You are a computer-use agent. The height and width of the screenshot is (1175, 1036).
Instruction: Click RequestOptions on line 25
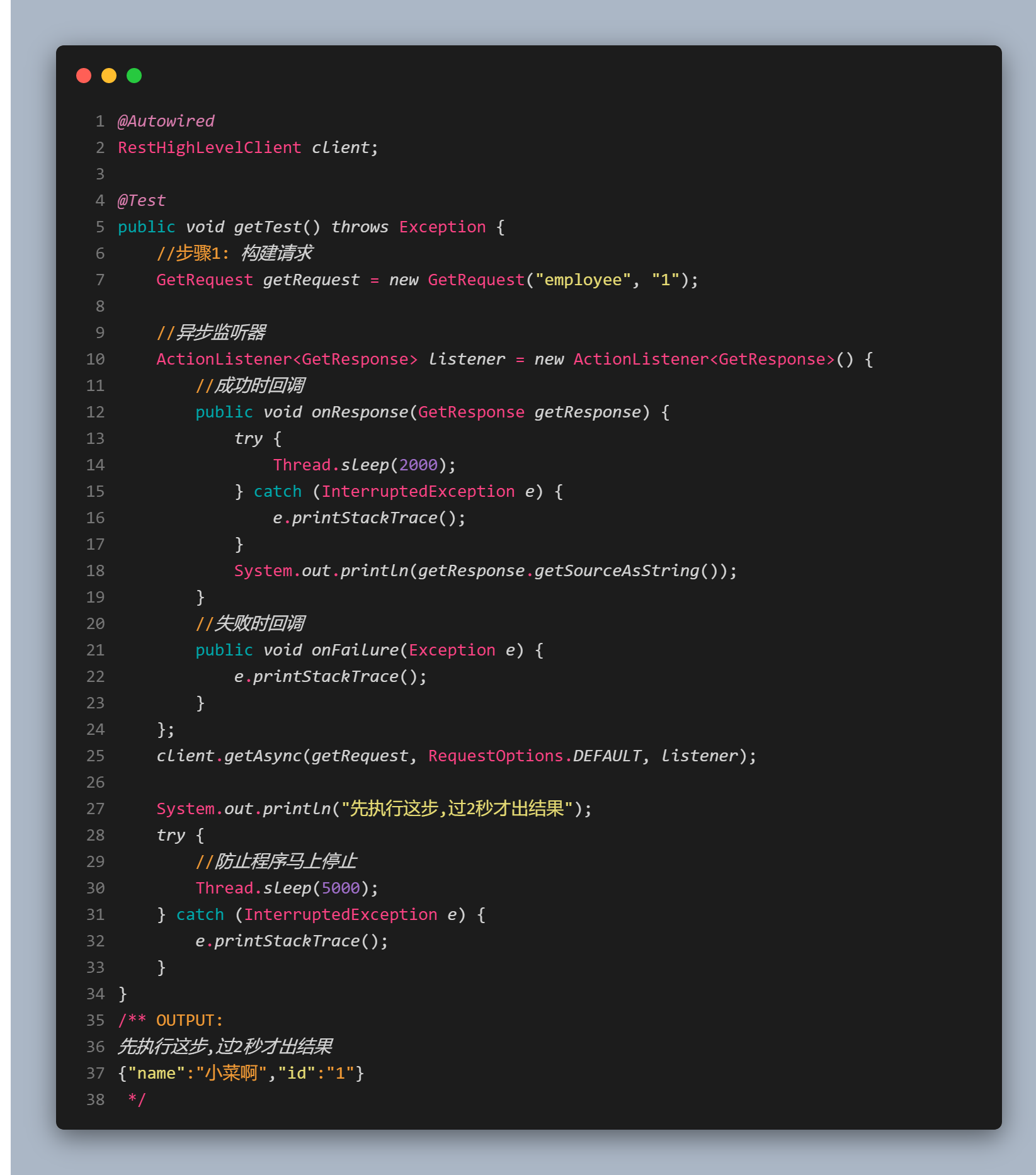tap(496, 756)
